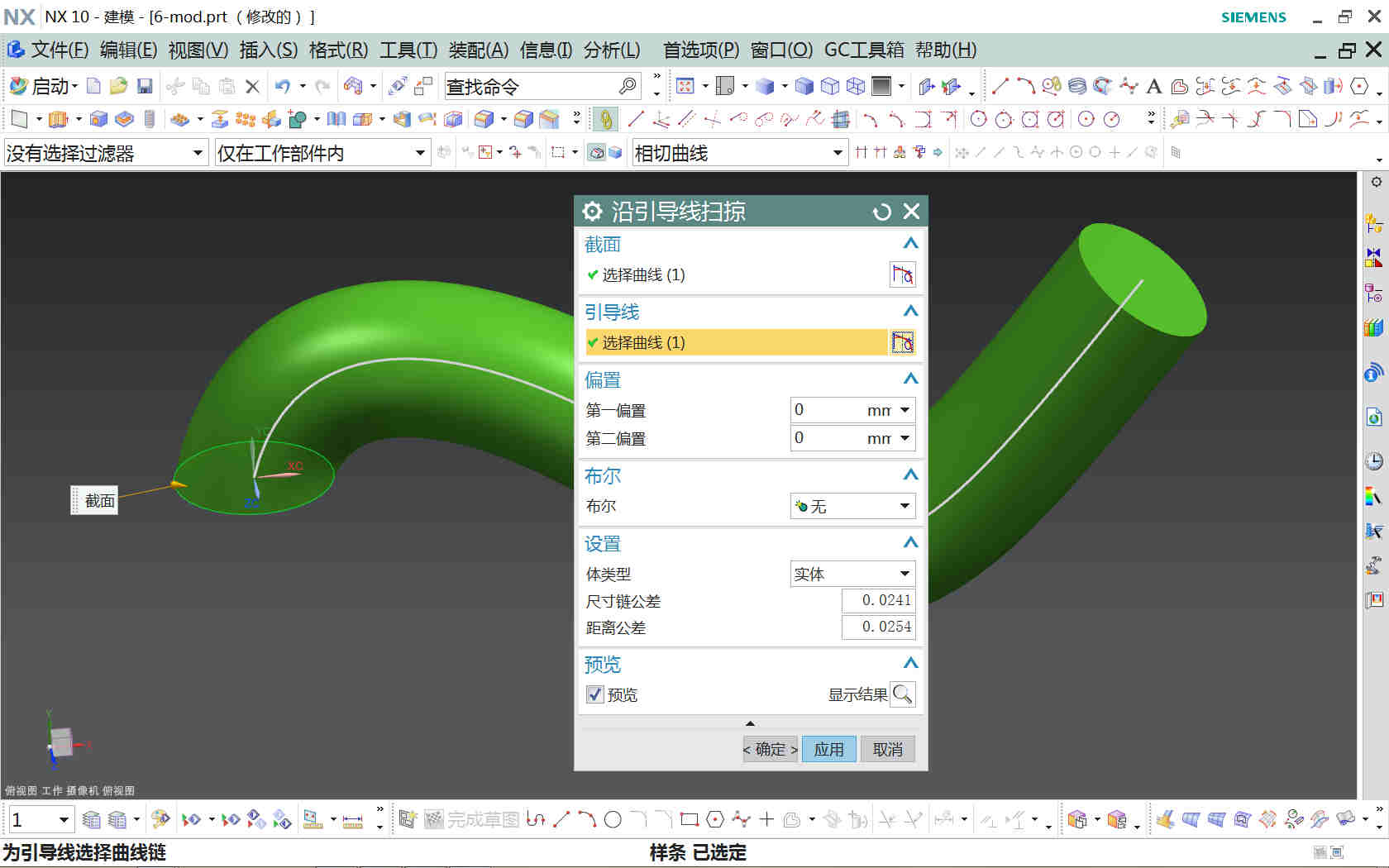Open the 仅在工作部件内 dropdown
The image size is (1389, 868).
(322, 152)
